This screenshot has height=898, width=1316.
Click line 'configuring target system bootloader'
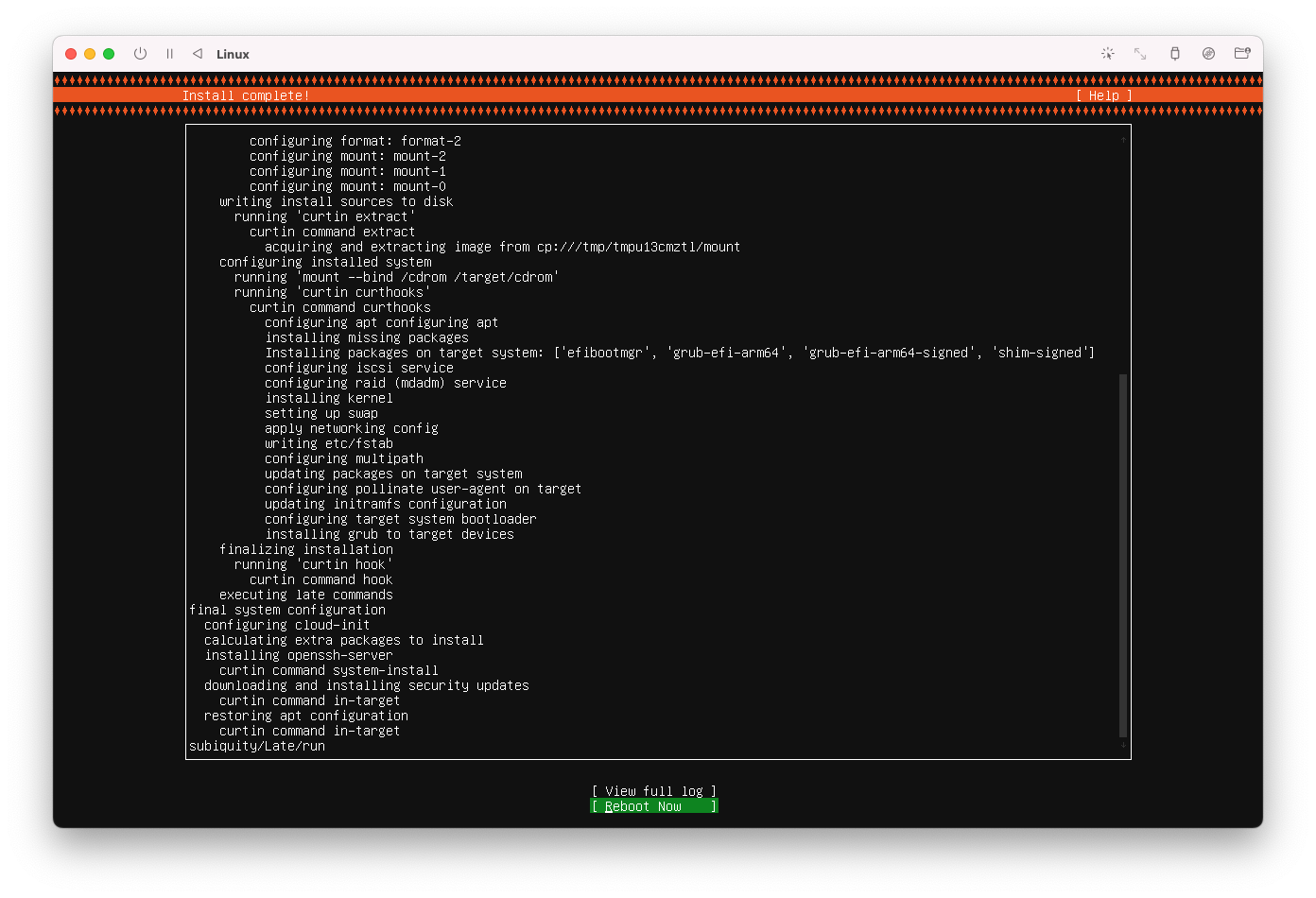[401, 519]
